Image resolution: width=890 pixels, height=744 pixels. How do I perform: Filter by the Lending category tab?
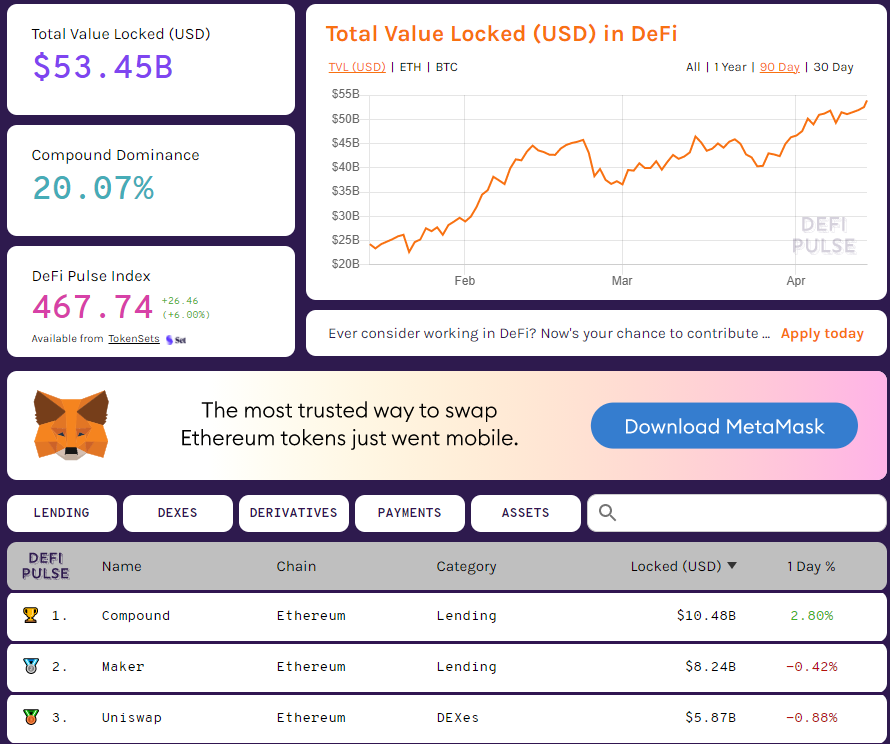[x=61, y=513]
